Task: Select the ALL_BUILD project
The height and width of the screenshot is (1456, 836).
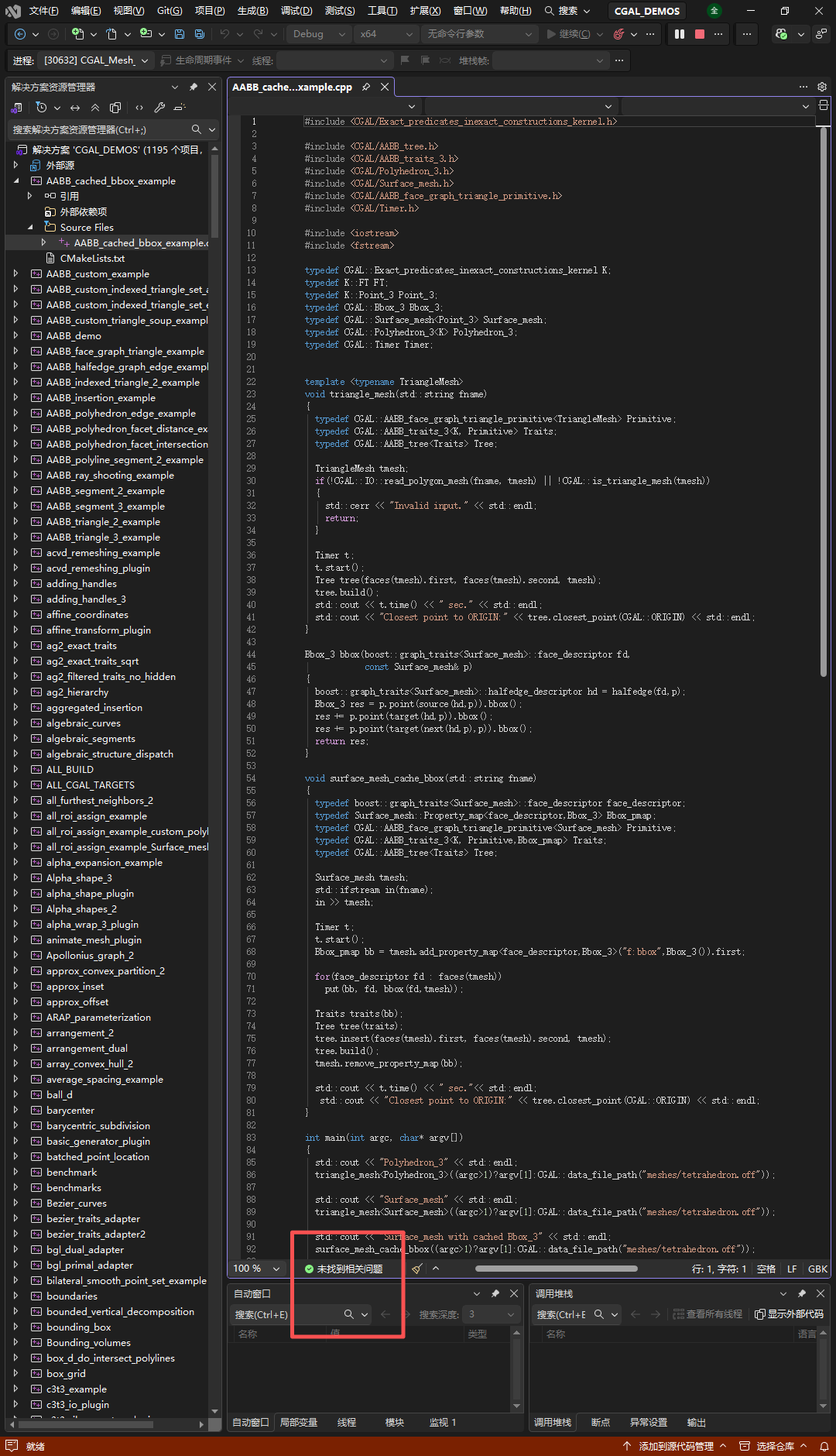Action: [70, 769]
